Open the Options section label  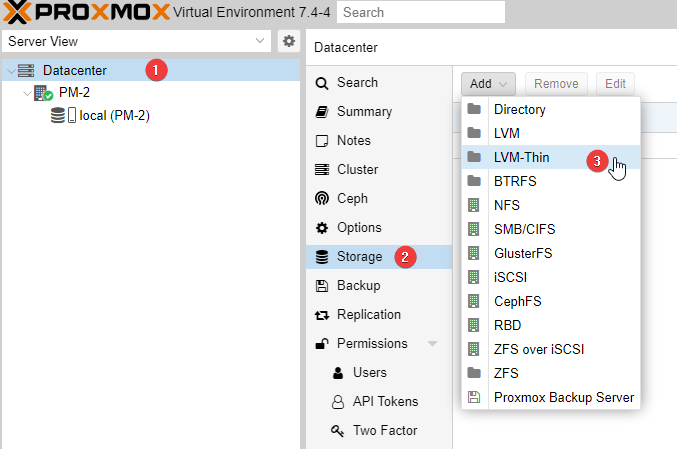(359, 228)
